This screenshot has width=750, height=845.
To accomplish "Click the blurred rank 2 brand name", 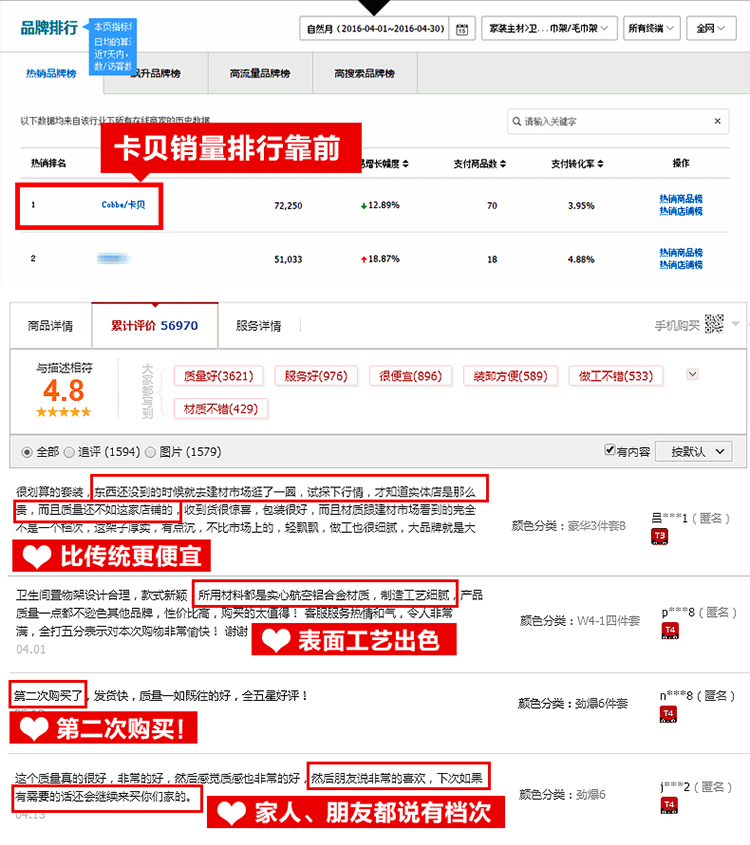I will click(114, 259).
